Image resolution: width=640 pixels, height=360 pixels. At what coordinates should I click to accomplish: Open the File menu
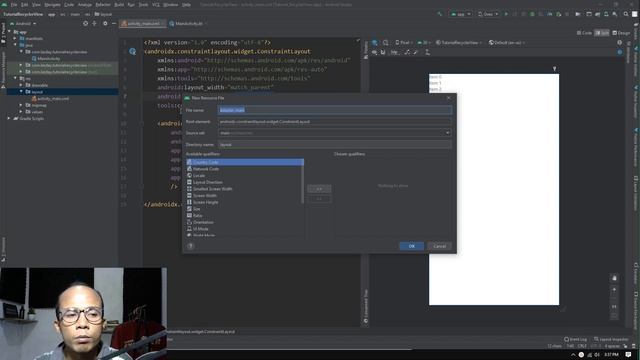point(14,4)
